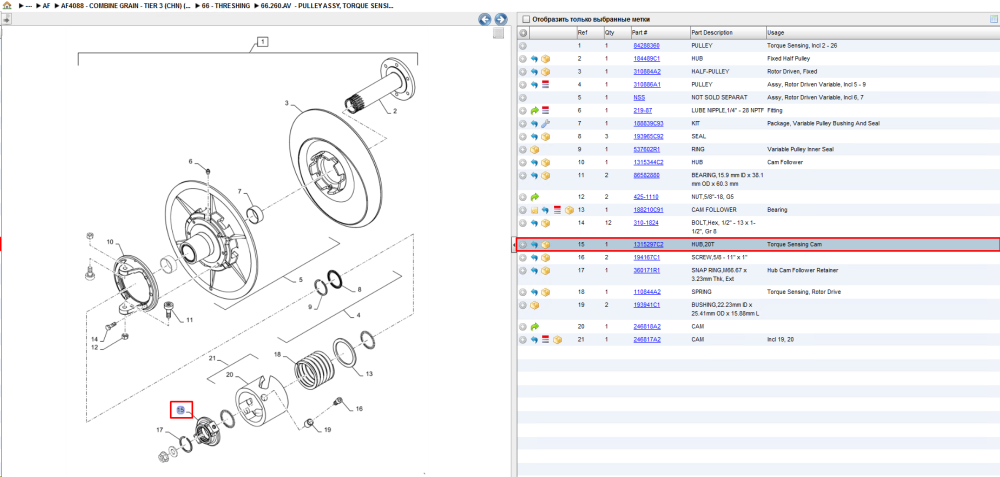Image resolution: width=1000 pixels, height=477 pixels.
Task: Sort by the Part # column header
Action: pos(640,33)
